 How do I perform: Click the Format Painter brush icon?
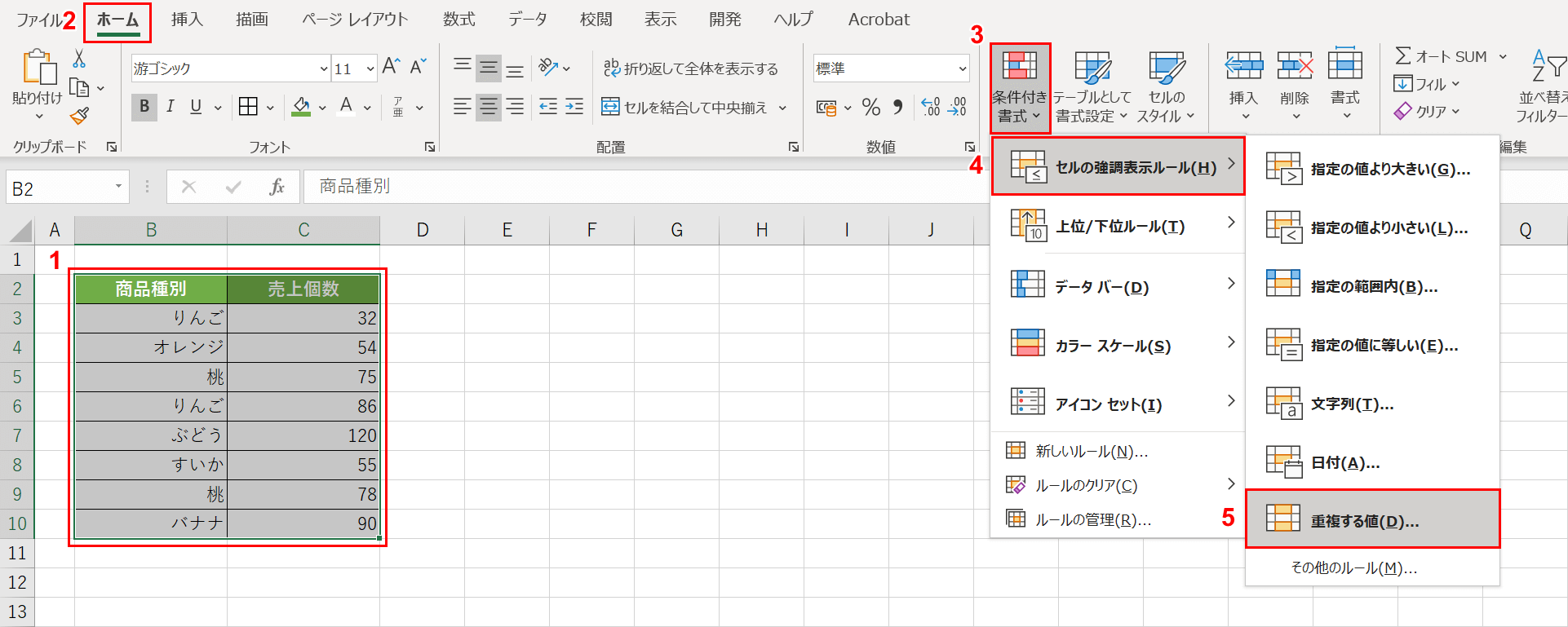pos(79,117)
